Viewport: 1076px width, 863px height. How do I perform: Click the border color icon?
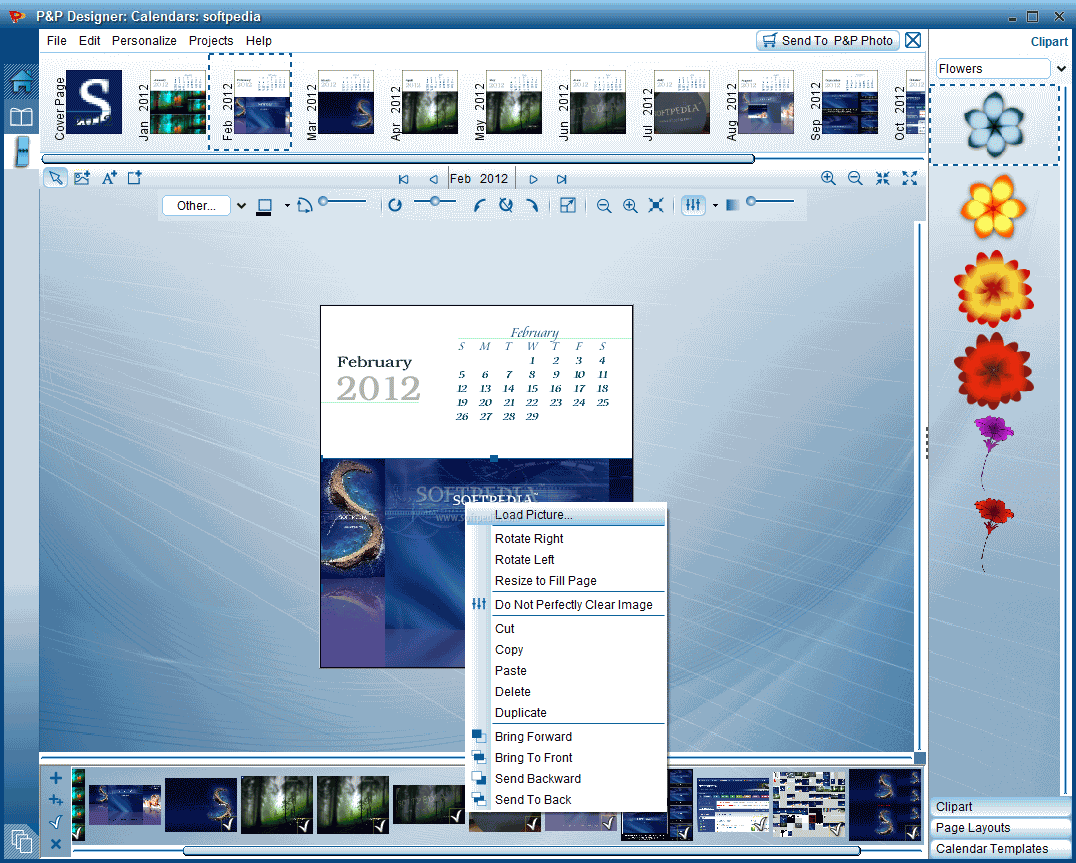tap(264, 206)
